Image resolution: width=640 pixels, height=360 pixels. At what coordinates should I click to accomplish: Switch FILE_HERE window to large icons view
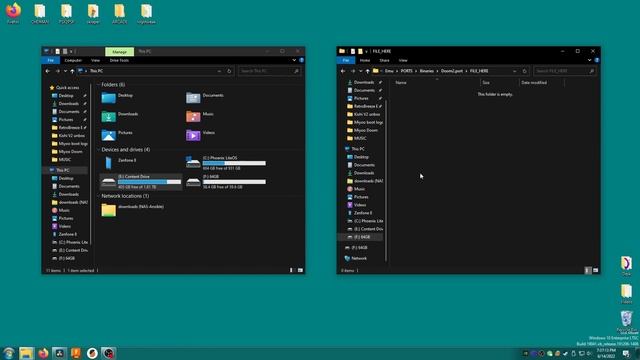tap(596, 270)
